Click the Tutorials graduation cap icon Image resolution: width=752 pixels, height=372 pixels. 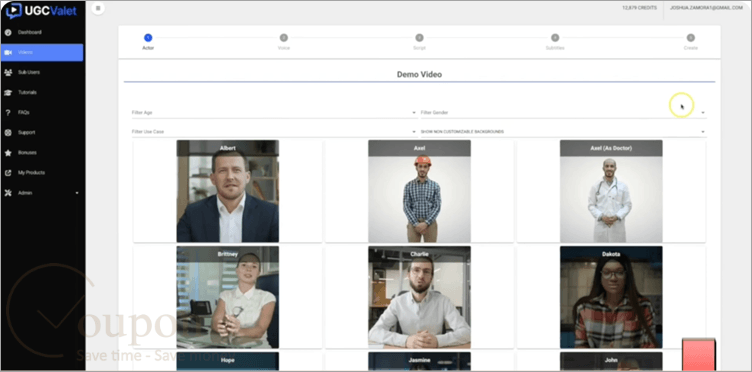8,93
